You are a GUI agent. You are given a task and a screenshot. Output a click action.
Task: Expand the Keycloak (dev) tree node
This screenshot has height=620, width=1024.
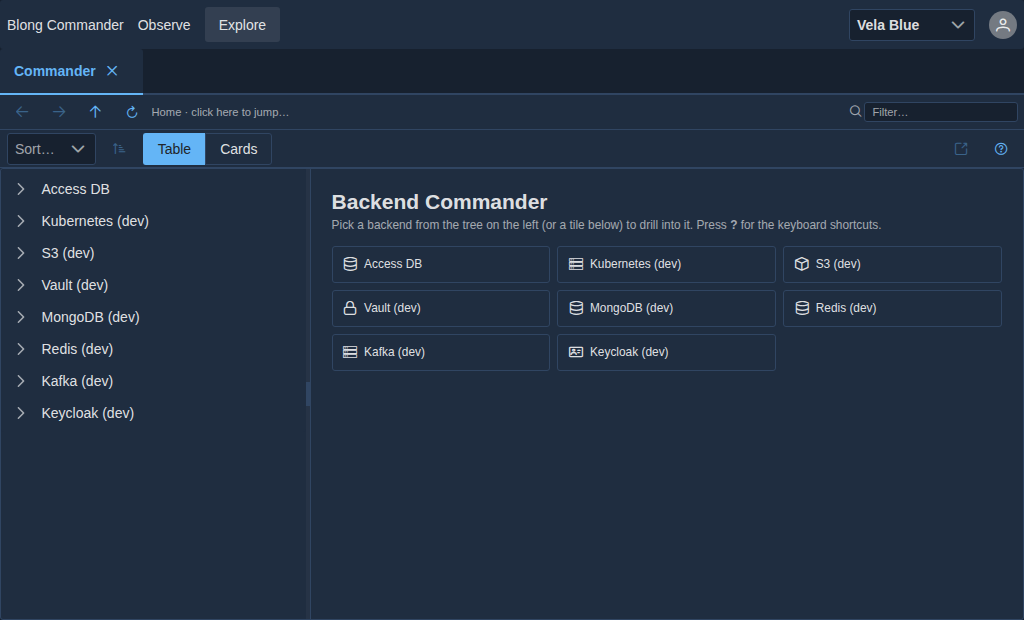coord(21,413)
